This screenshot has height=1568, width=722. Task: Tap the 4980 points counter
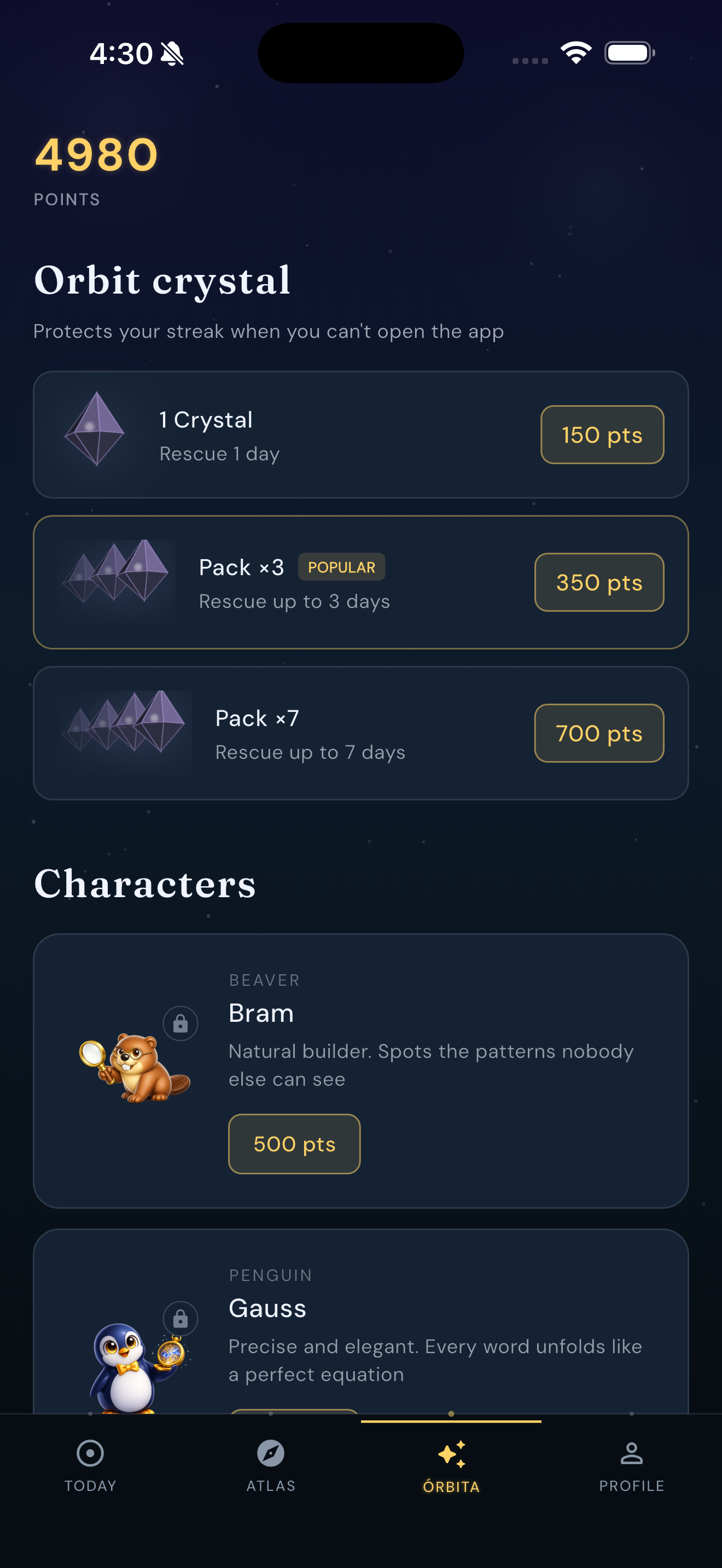pyautogui.click(x=95, y=157)
